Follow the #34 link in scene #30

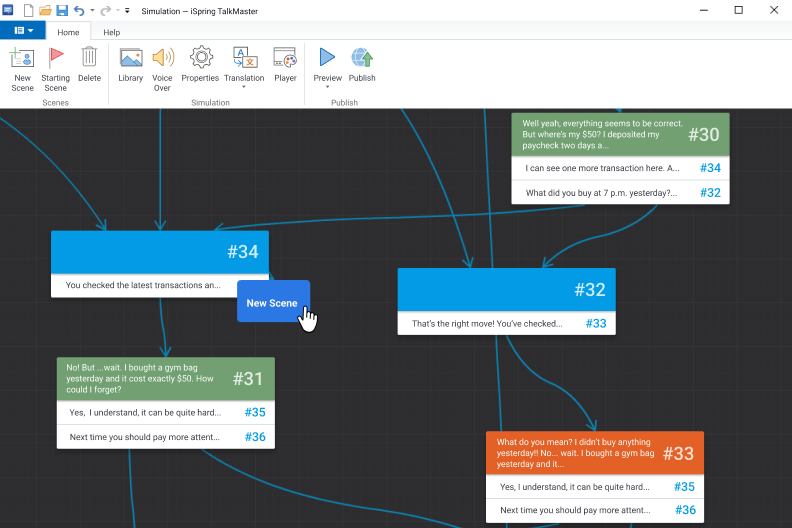[x=710, y=168]
